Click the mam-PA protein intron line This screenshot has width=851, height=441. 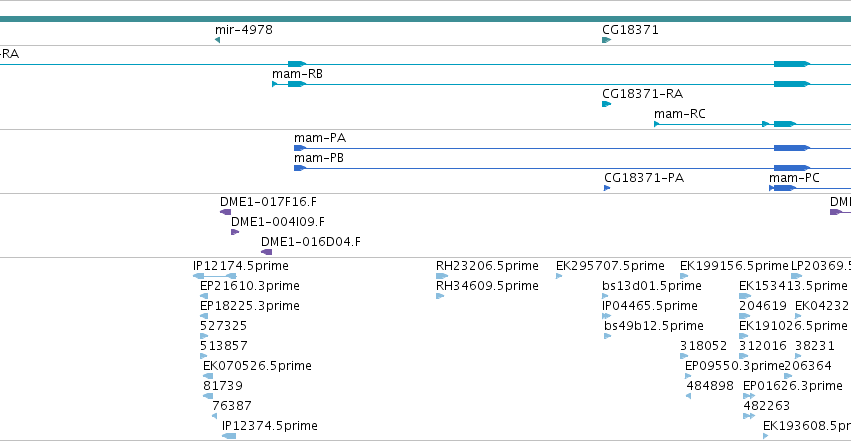(540, 148)
